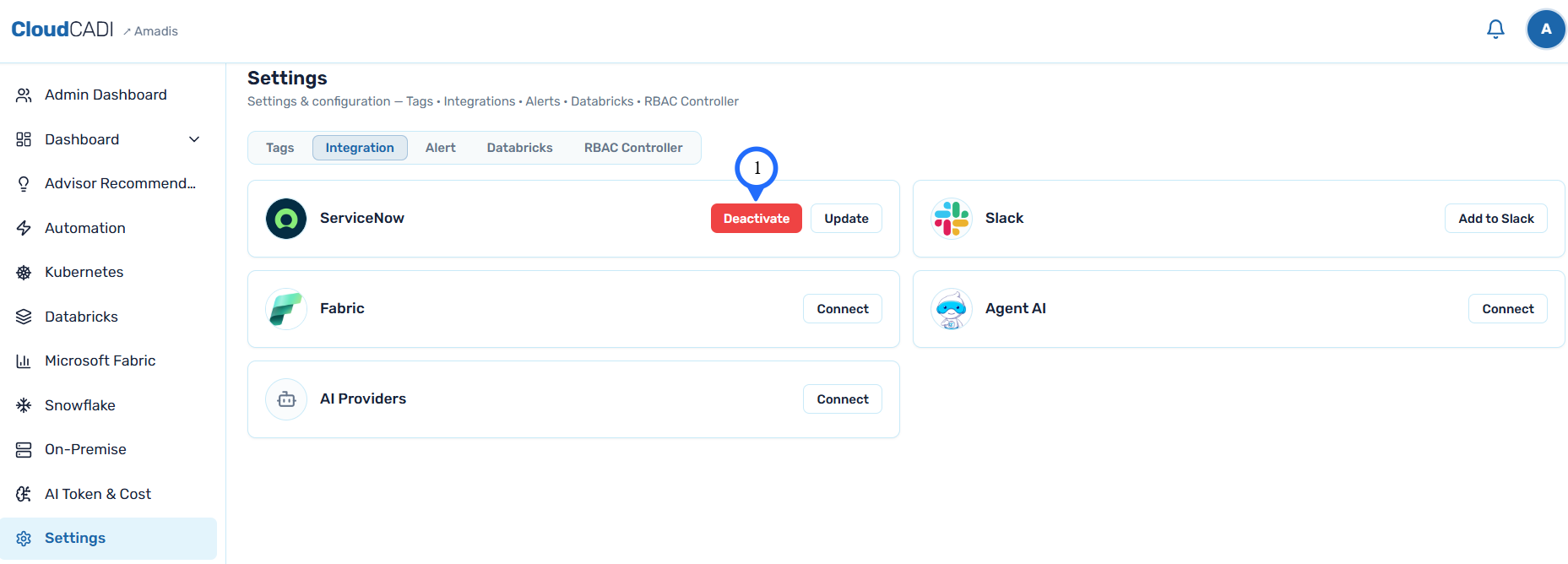
Task: Click the Add to Slack button
Action: point(1496,219)
